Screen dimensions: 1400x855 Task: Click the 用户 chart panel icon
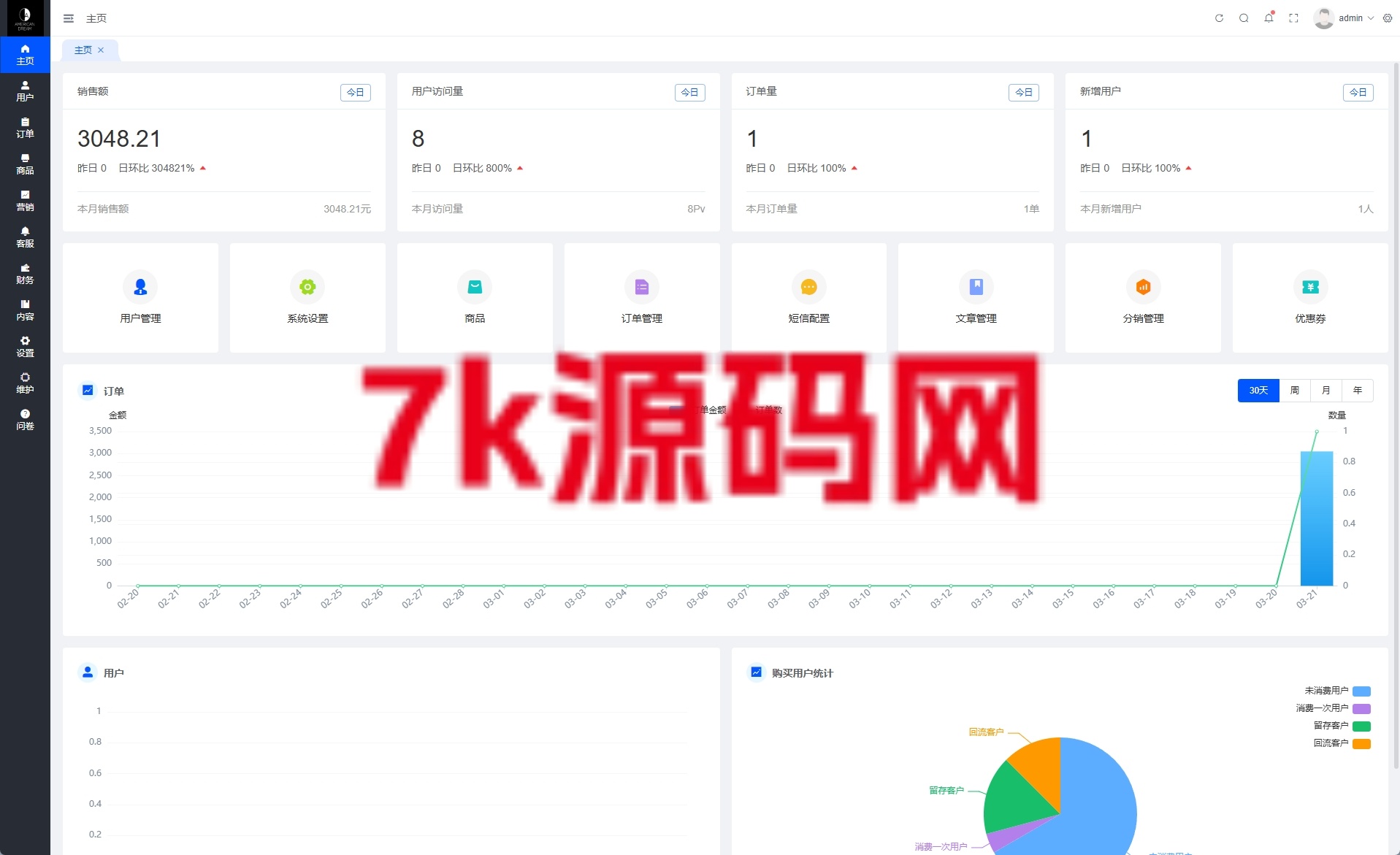88,672
